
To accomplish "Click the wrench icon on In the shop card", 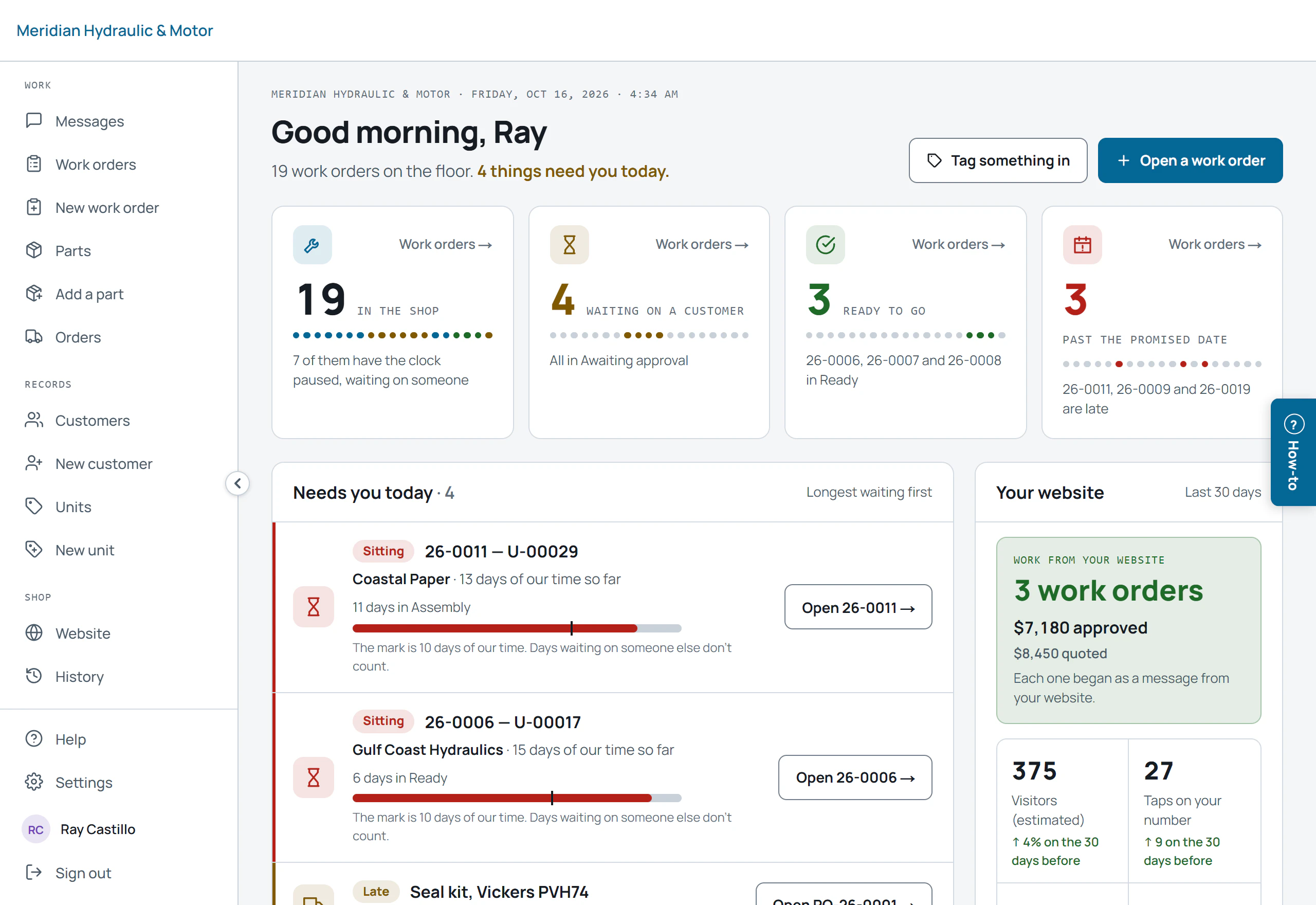I will [x=312, y=245].
